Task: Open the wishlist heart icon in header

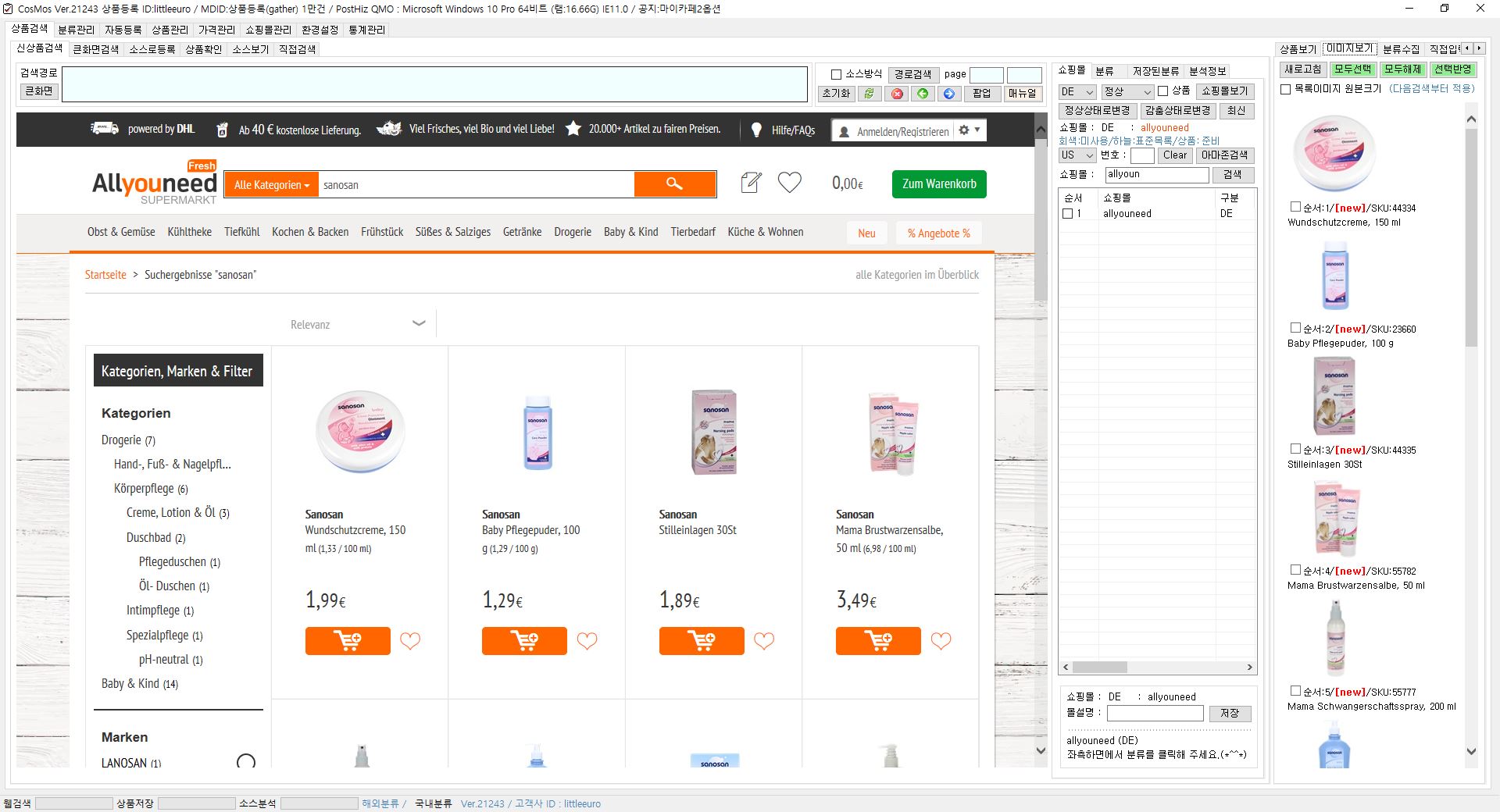Action: point(789,183)
